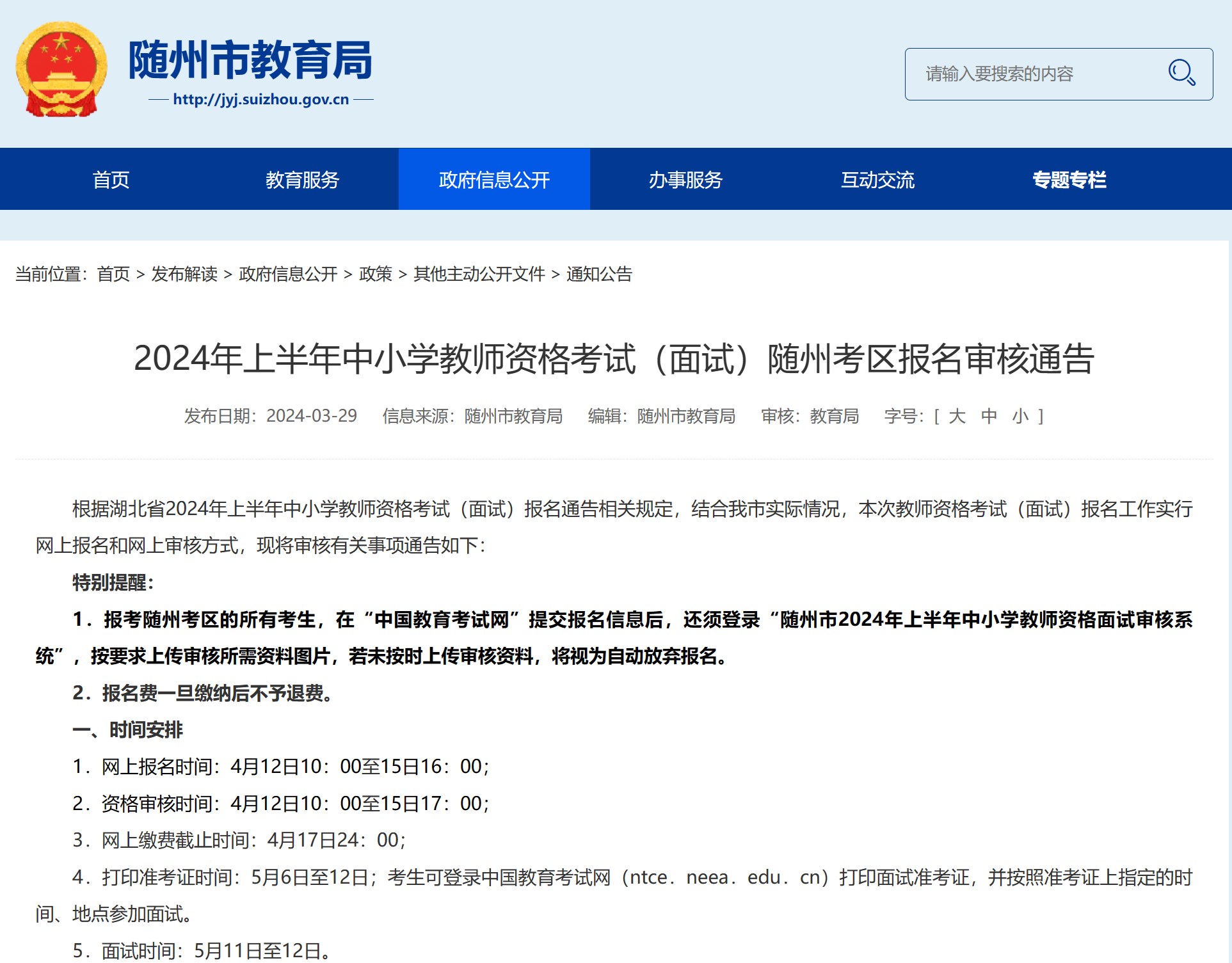This screenshot has width=1232, height=963.
Task: Click the publish date 2024-03-29
Action: point(312,416)
